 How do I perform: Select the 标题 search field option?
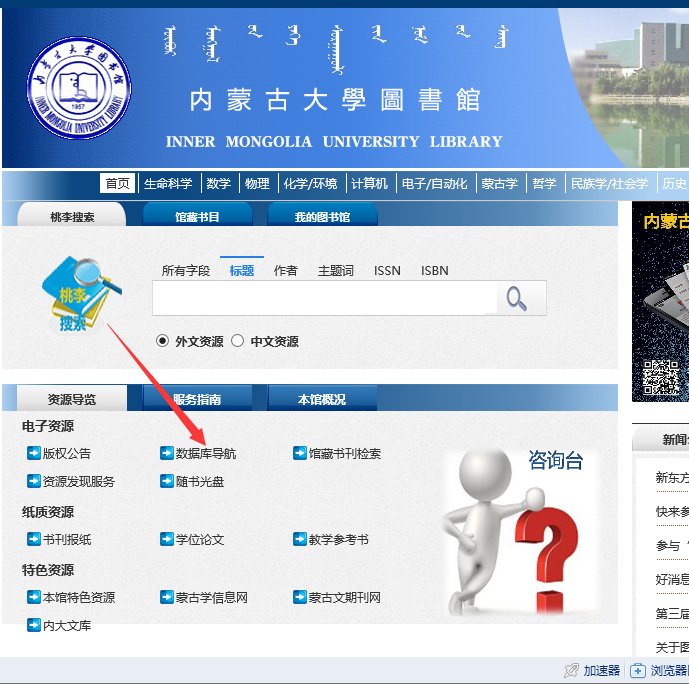[x=242, y=270]
